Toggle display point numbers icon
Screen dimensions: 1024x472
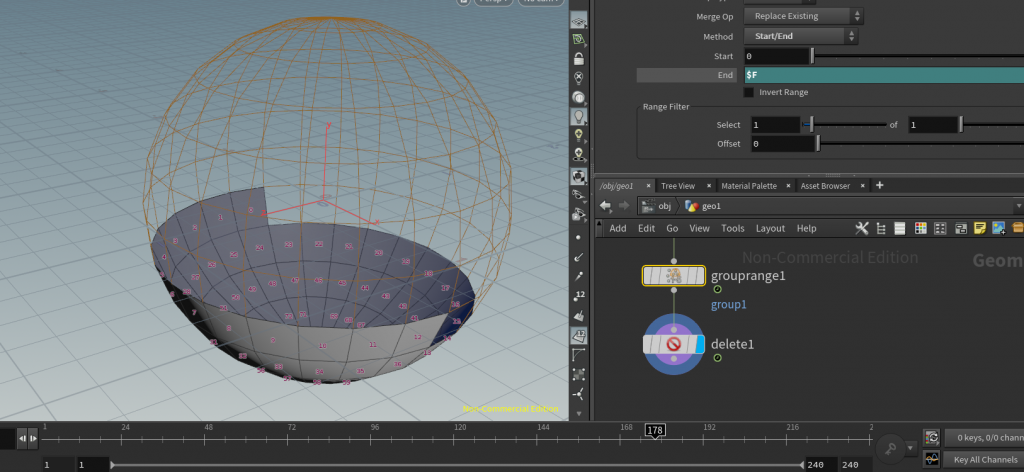(x=579, y=296)
